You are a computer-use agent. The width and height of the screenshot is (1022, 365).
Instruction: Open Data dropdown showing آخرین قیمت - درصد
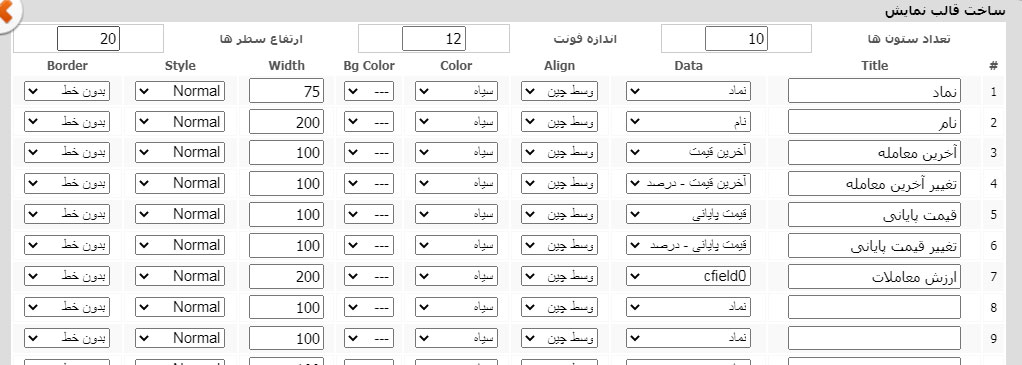point(688,184)
